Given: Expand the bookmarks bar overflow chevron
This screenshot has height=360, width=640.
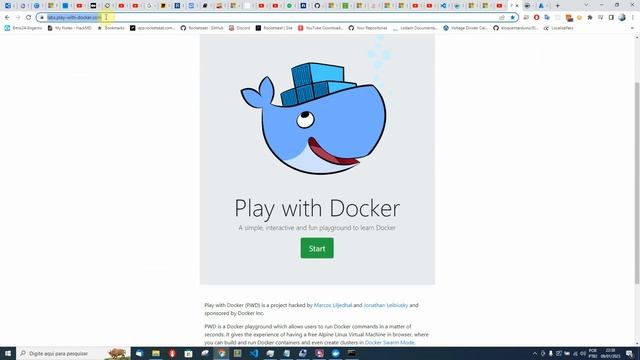Looking at the screenshot, I should 632,28.
